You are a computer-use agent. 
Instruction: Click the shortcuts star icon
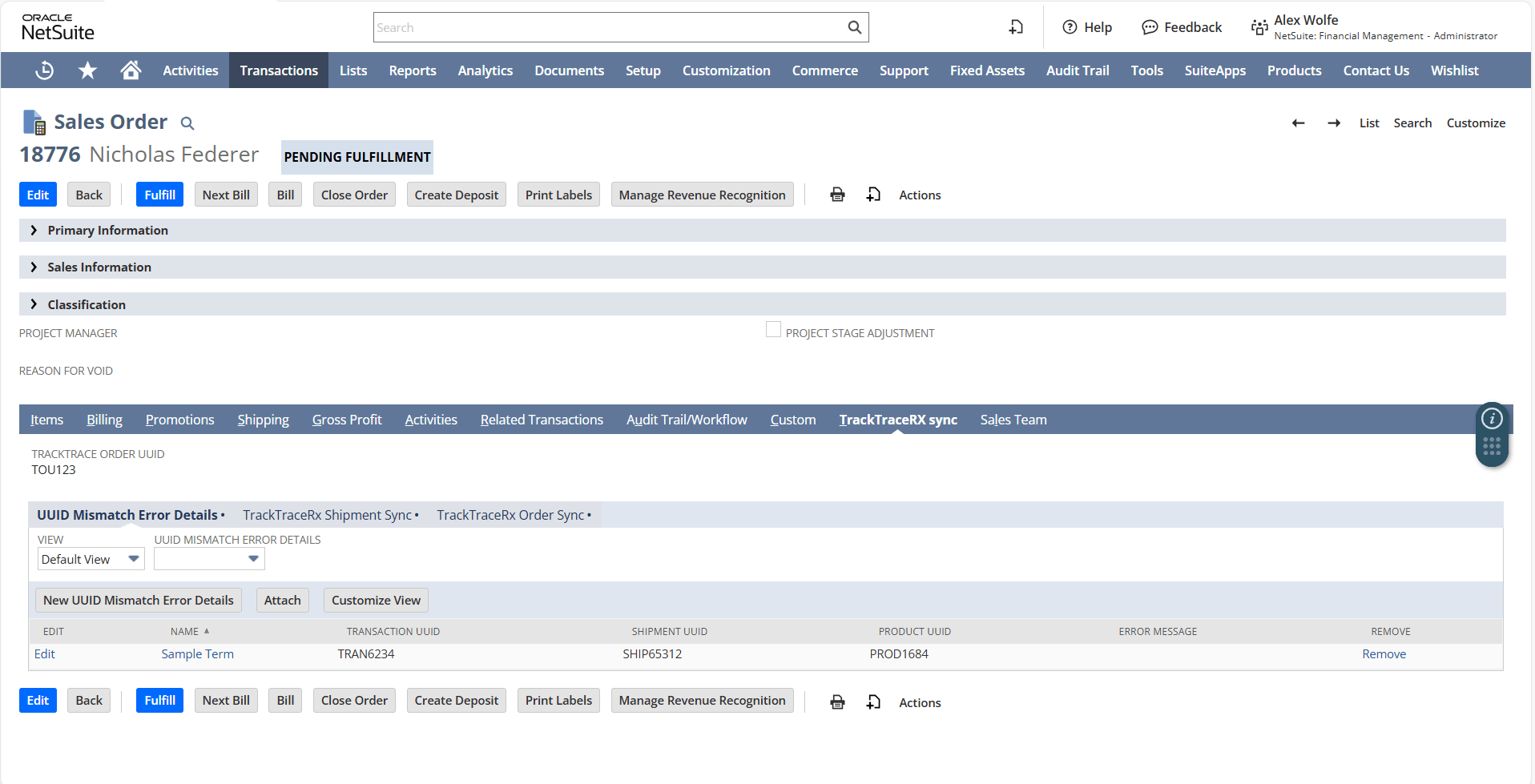coord(87,70)
